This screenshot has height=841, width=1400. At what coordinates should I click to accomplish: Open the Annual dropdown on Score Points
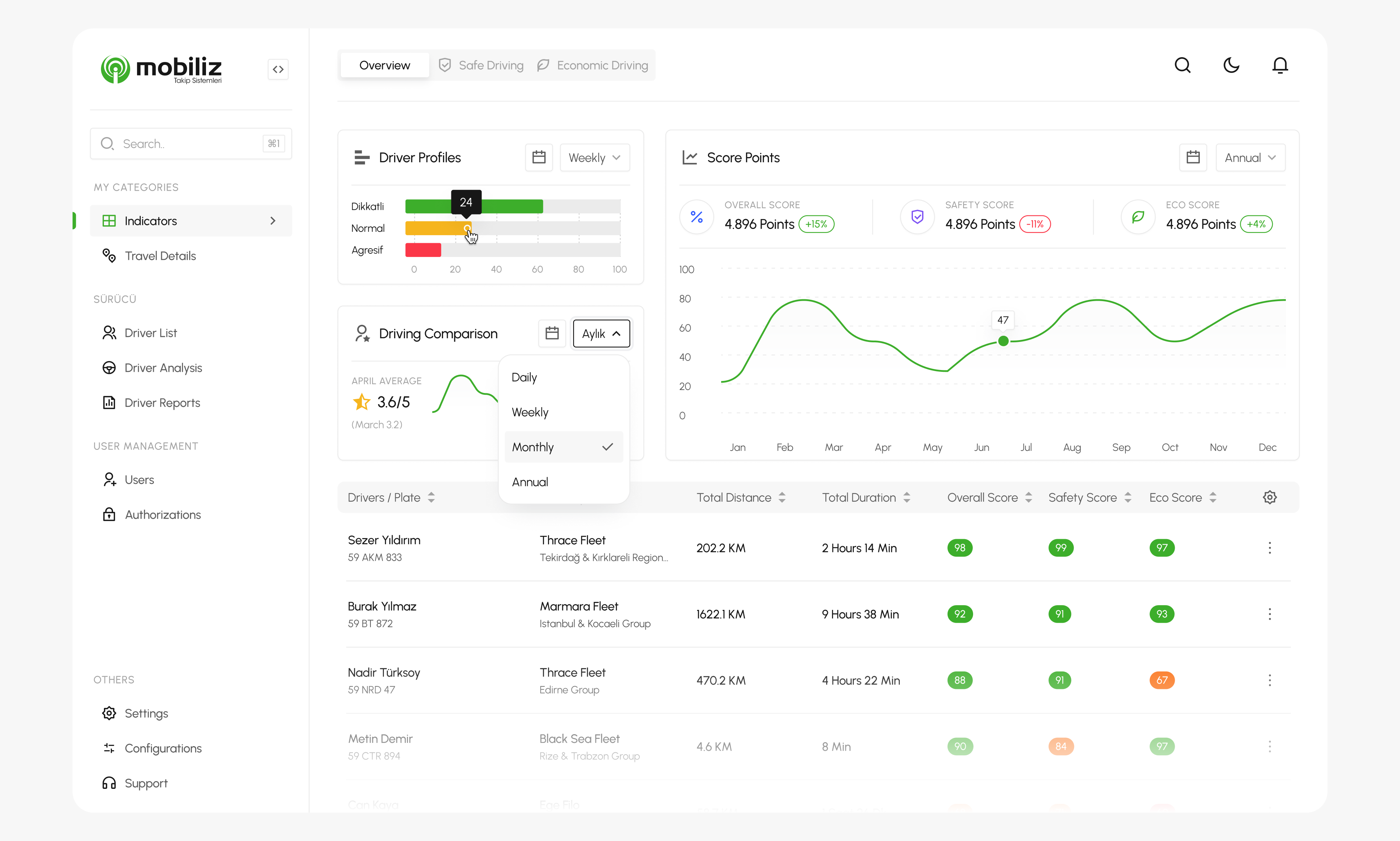click(1250, 157)
